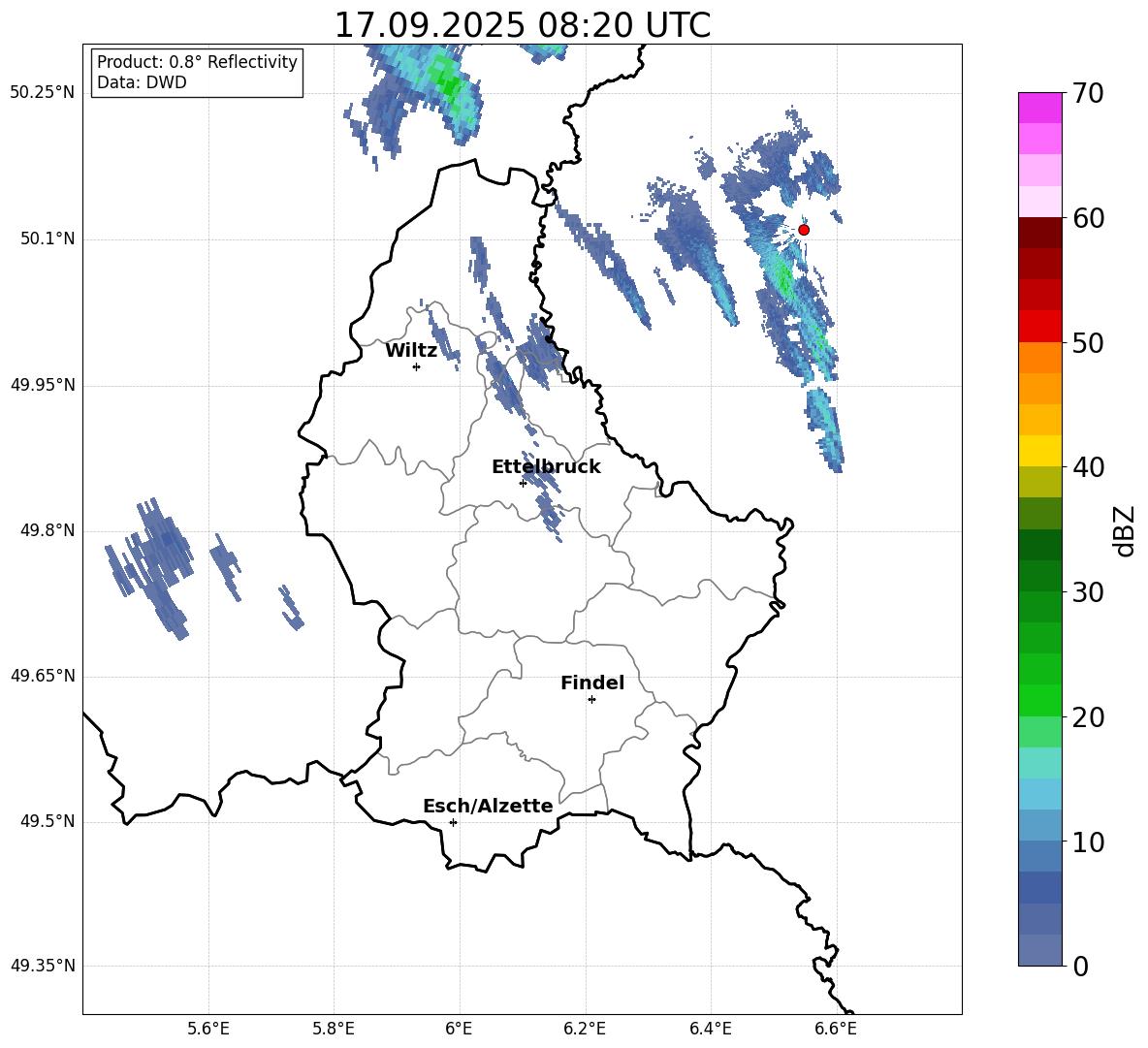The height and width of the screenshot is (1048, 1148).
Task: Click the colorbar tick label 60
Action: tap(1088, 218)
